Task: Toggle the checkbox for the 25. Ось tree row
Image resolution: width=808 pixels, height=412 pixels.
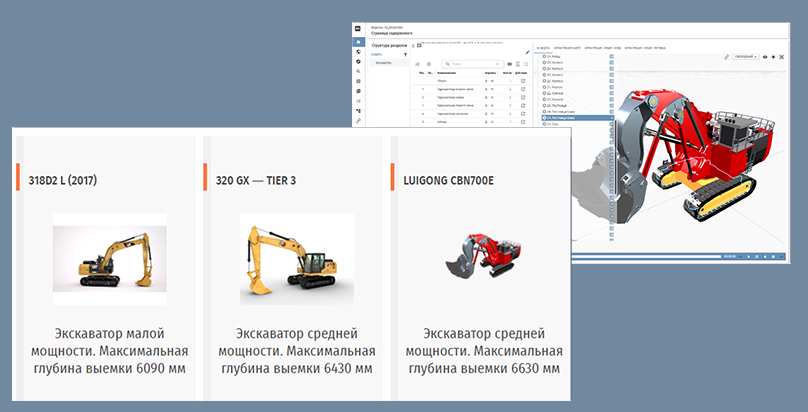Action: (x=612, y=124)
